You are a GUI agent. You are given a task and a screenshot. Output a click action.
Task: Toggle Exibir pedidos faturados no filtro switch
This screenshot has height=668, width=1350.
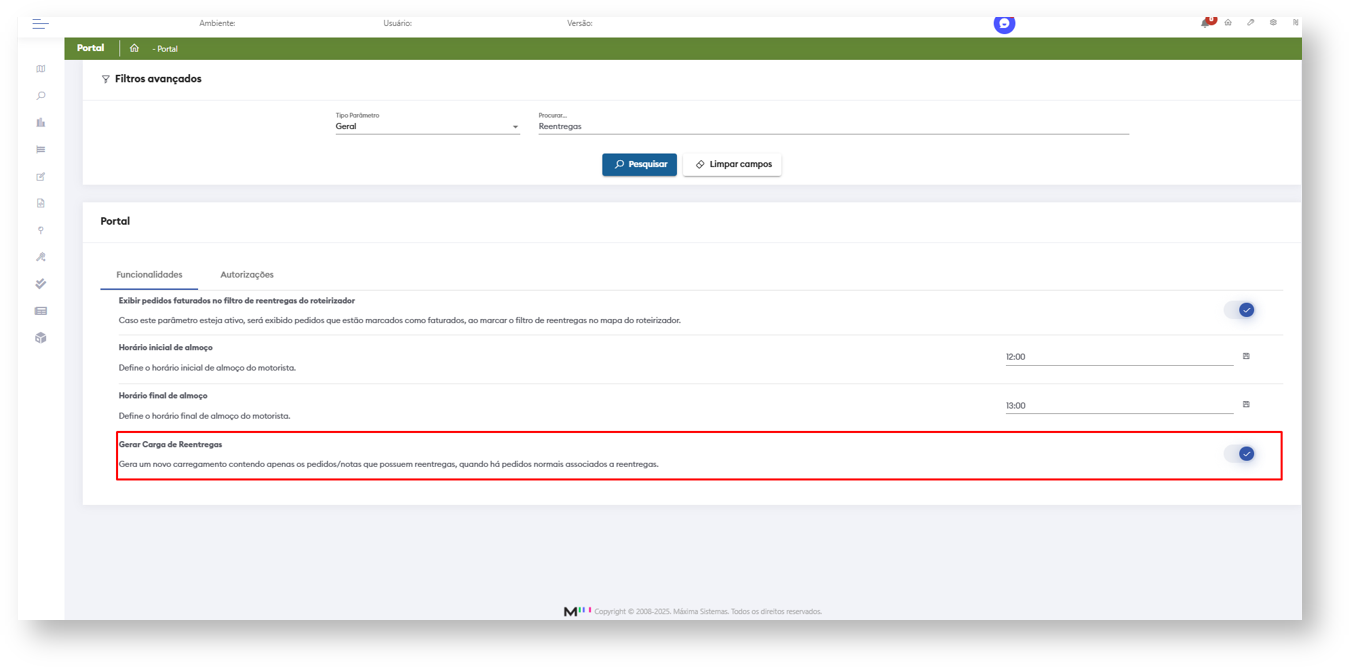click(1240, 310)
